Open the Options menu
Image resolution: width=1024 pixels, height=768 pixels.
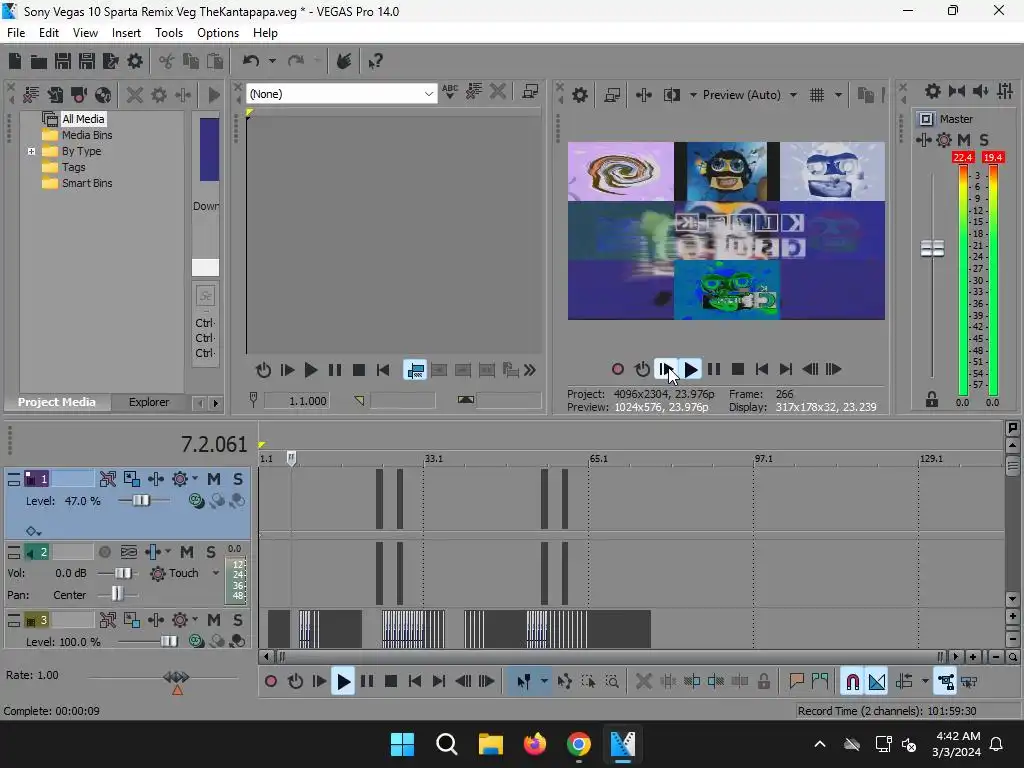tap(218, 33)
